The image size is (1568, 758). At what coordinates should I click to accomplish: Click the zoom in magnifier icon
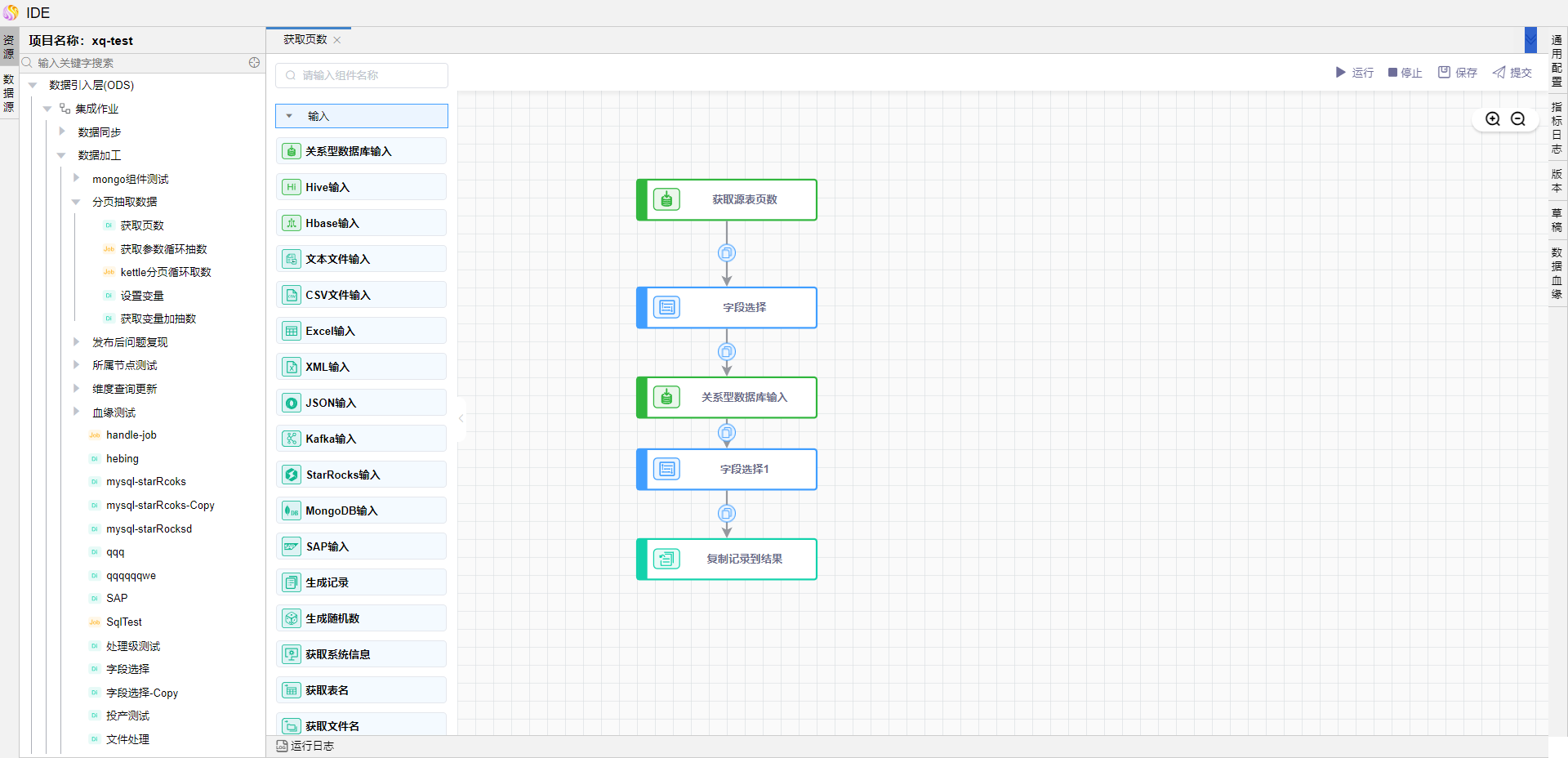click(1492, 119)
